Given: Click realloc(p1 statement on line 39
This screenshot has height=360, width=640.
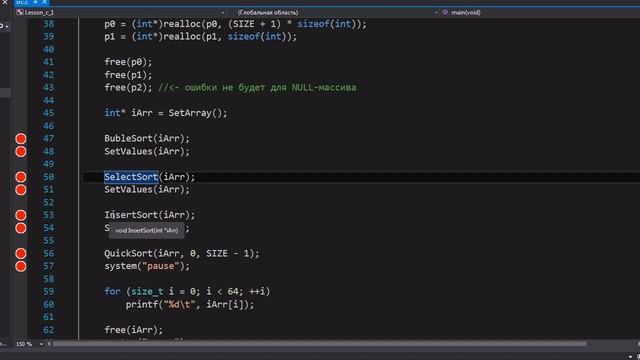Looking at the screenshot, I should (200, 37).
